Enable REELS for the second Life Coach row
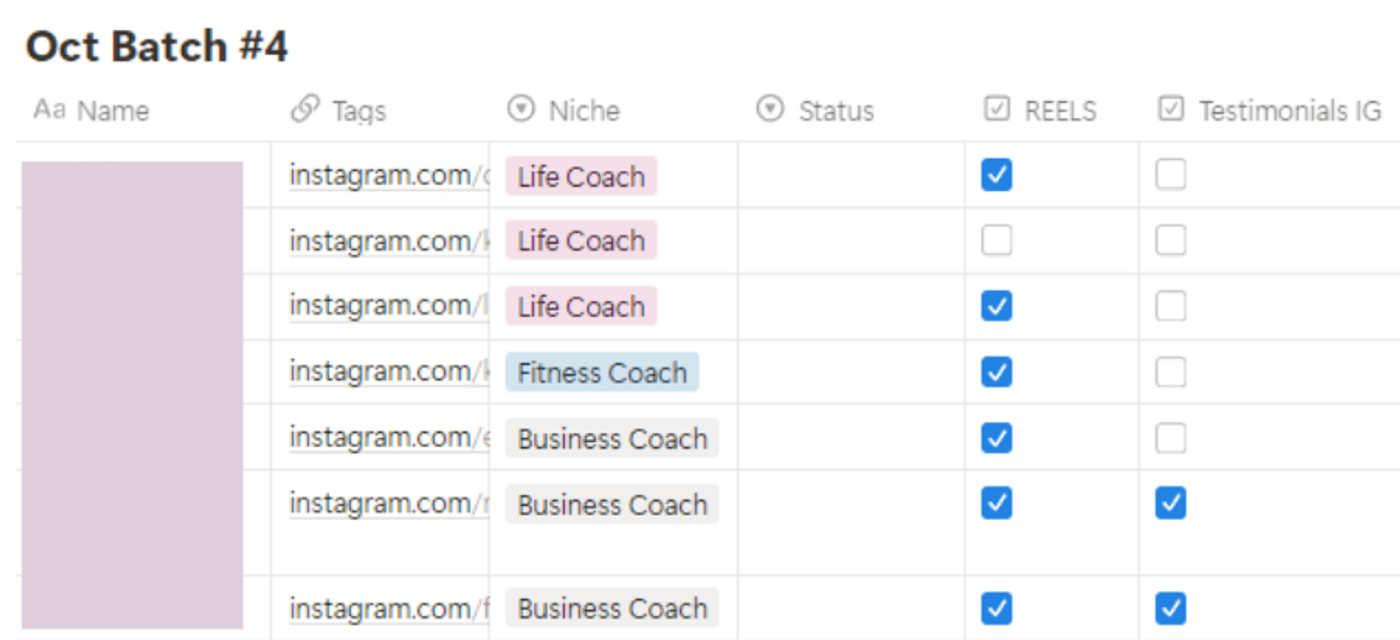 [997, 241]
